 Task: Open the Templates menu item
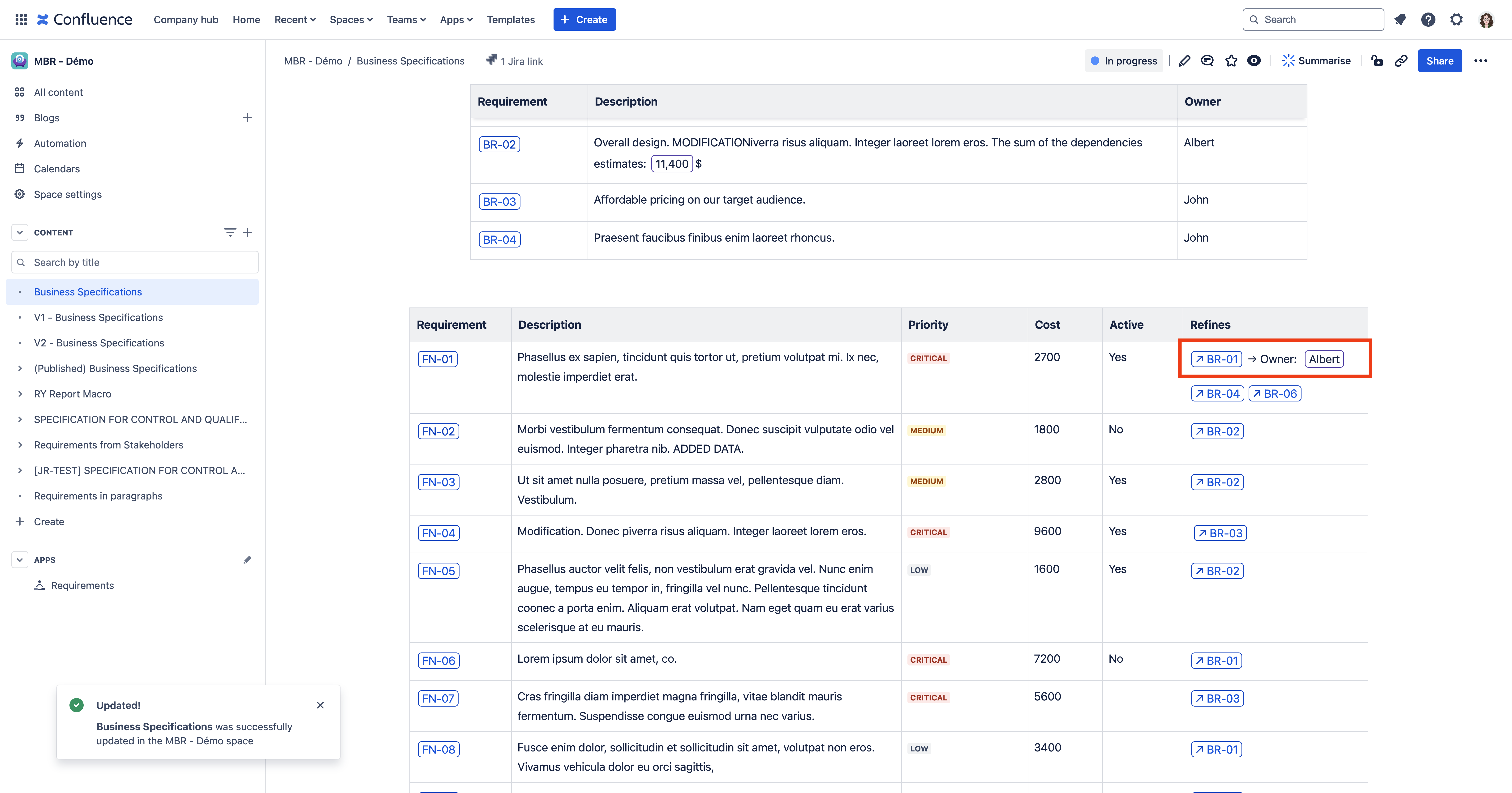[510, 20]
